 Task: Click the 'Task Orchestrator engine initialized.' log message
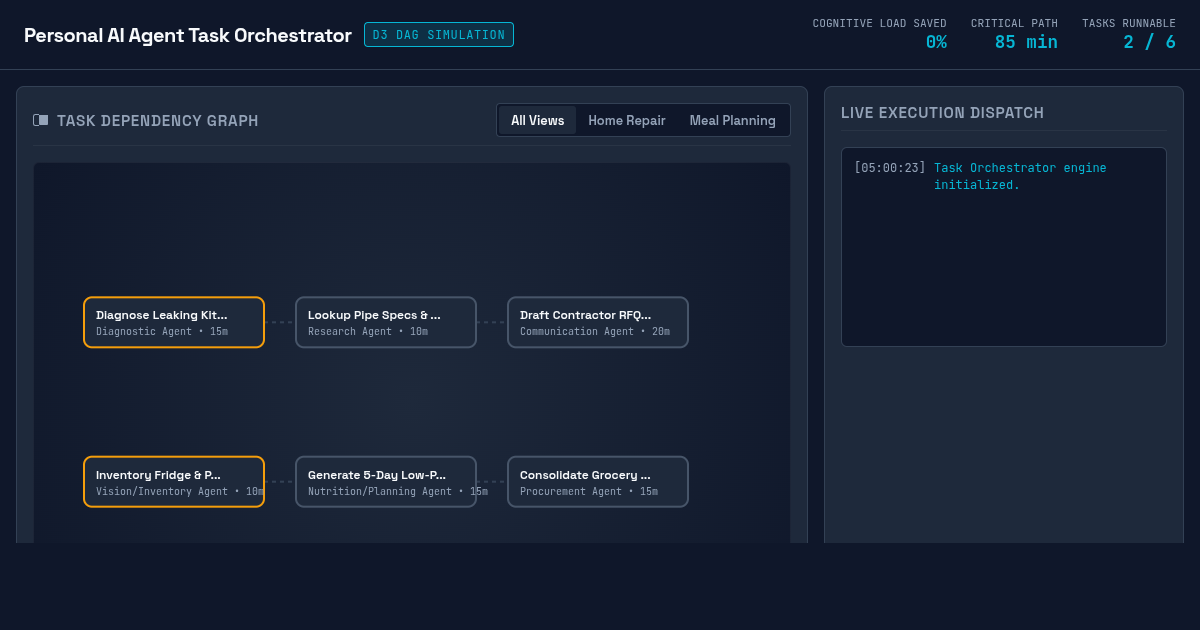(1020, 176)
